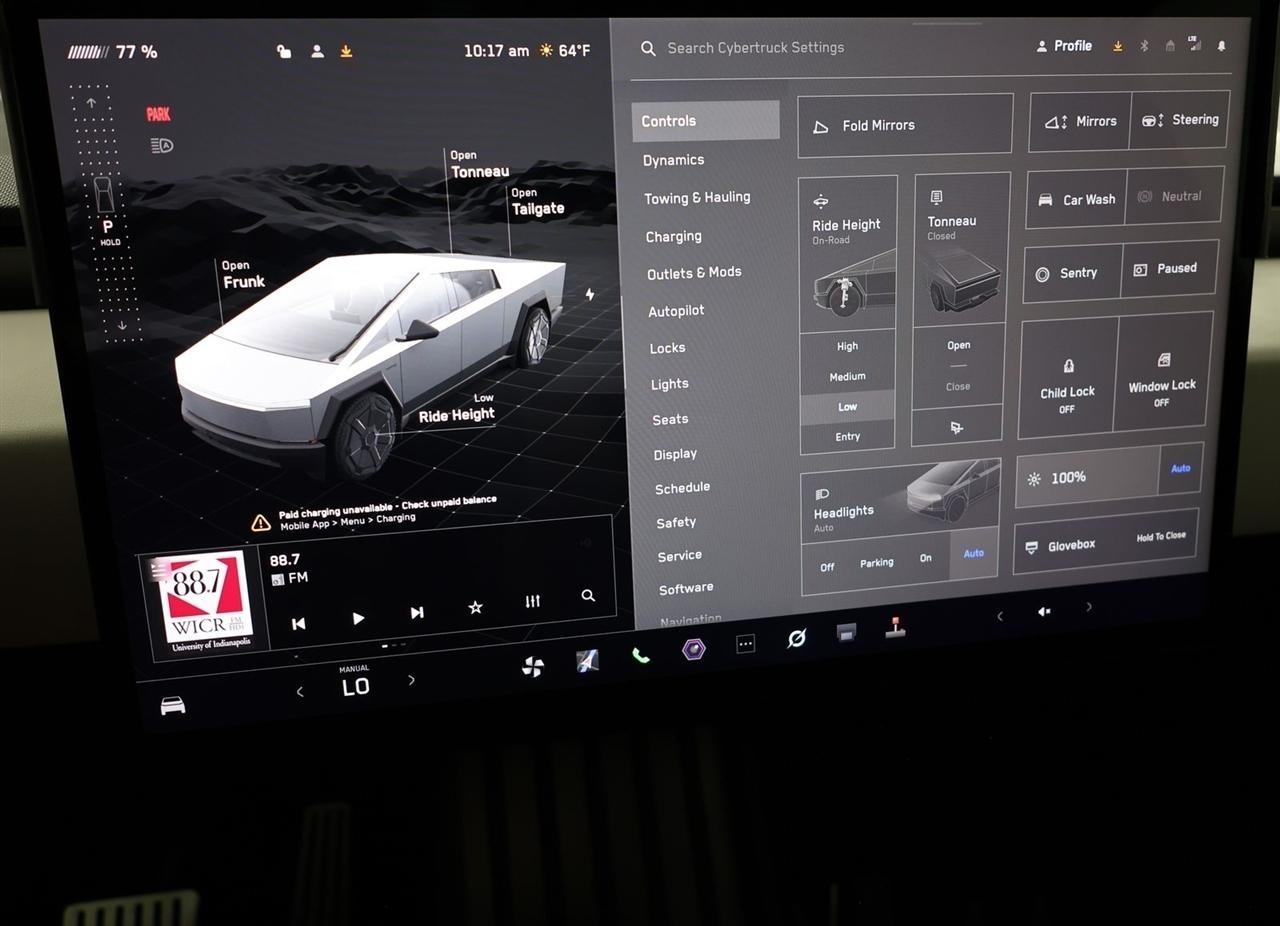Open Charging settings
The height and width of the screenshot is (926, 1280).
tap(674, 237)
